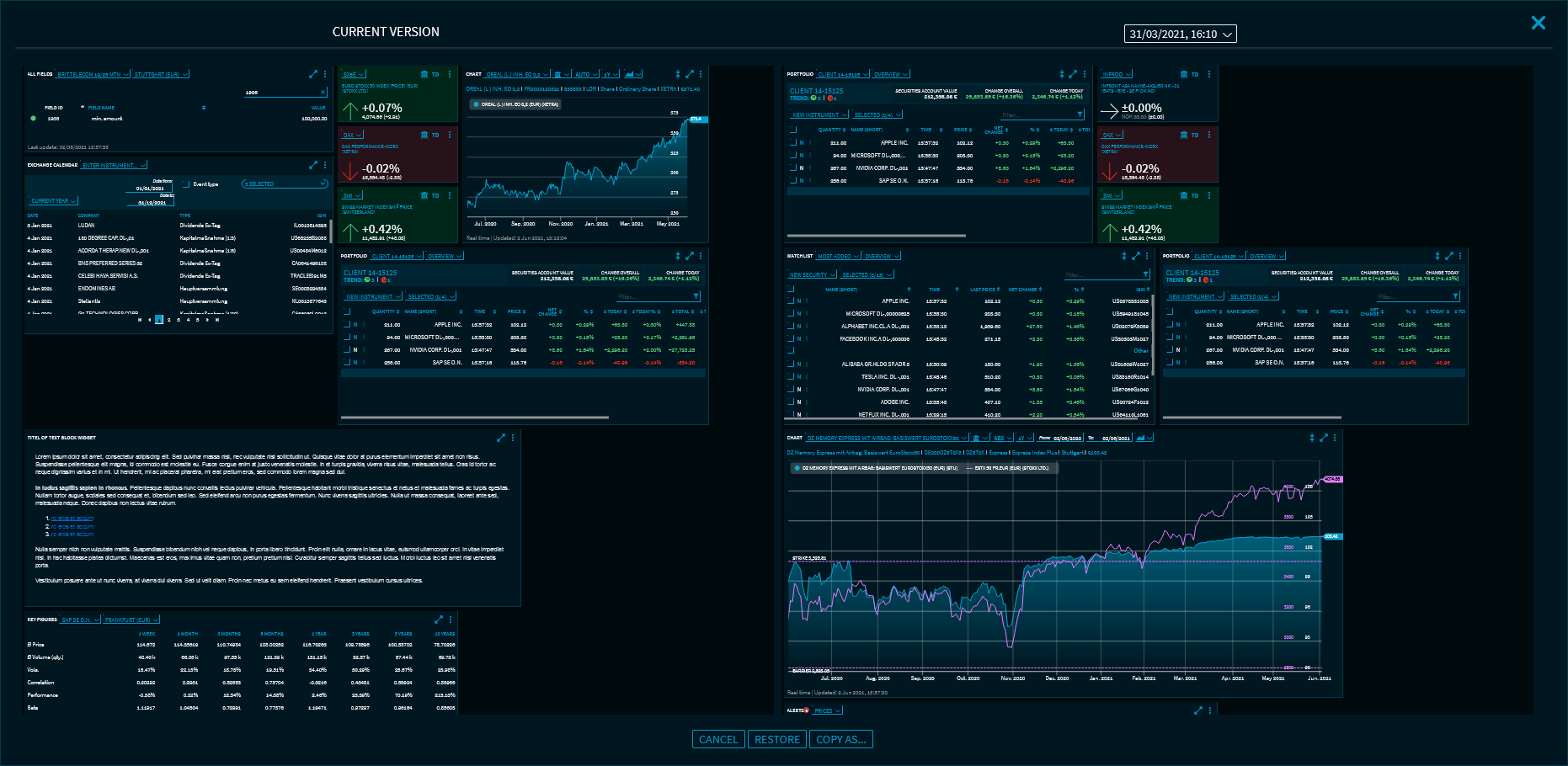Click the Copy As... button
Viewport: 1568px width, 766px height.
(840, 739)
